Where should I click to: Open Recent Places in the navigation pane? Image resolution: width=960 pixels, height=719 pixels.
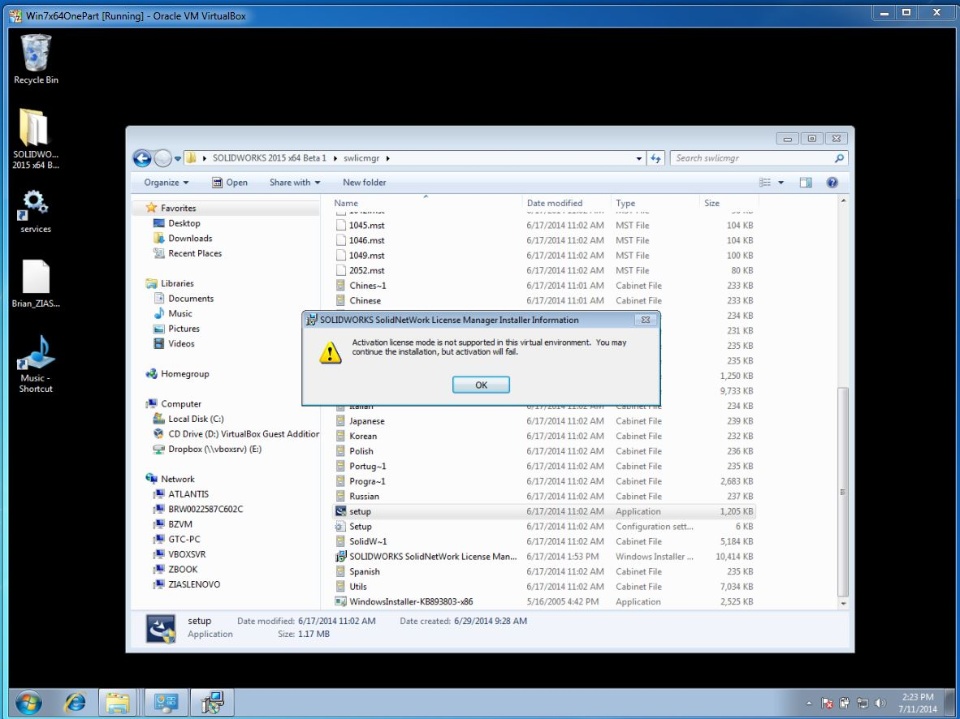tap(195, 254)
